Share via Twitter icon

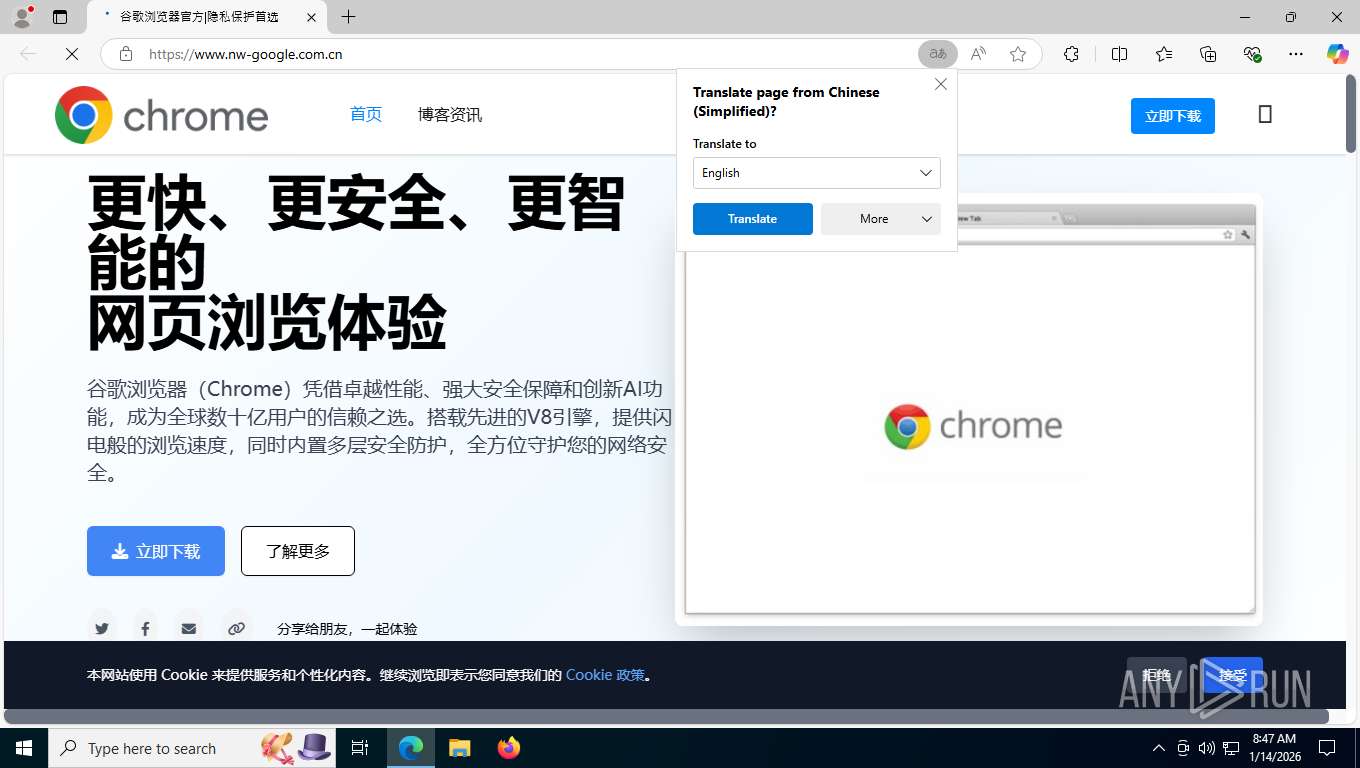pos(102,629)
